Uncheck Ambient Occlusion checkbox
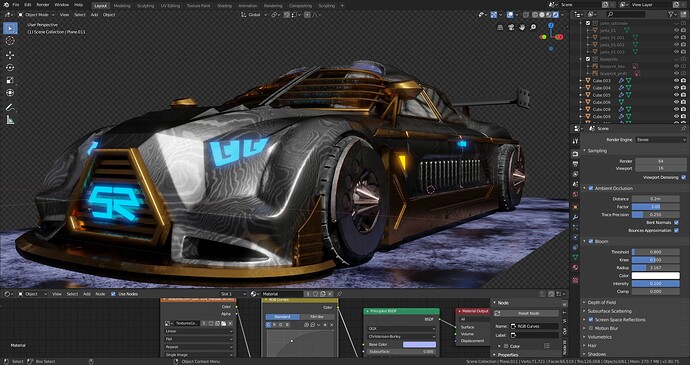 click(x=591, y=188)
